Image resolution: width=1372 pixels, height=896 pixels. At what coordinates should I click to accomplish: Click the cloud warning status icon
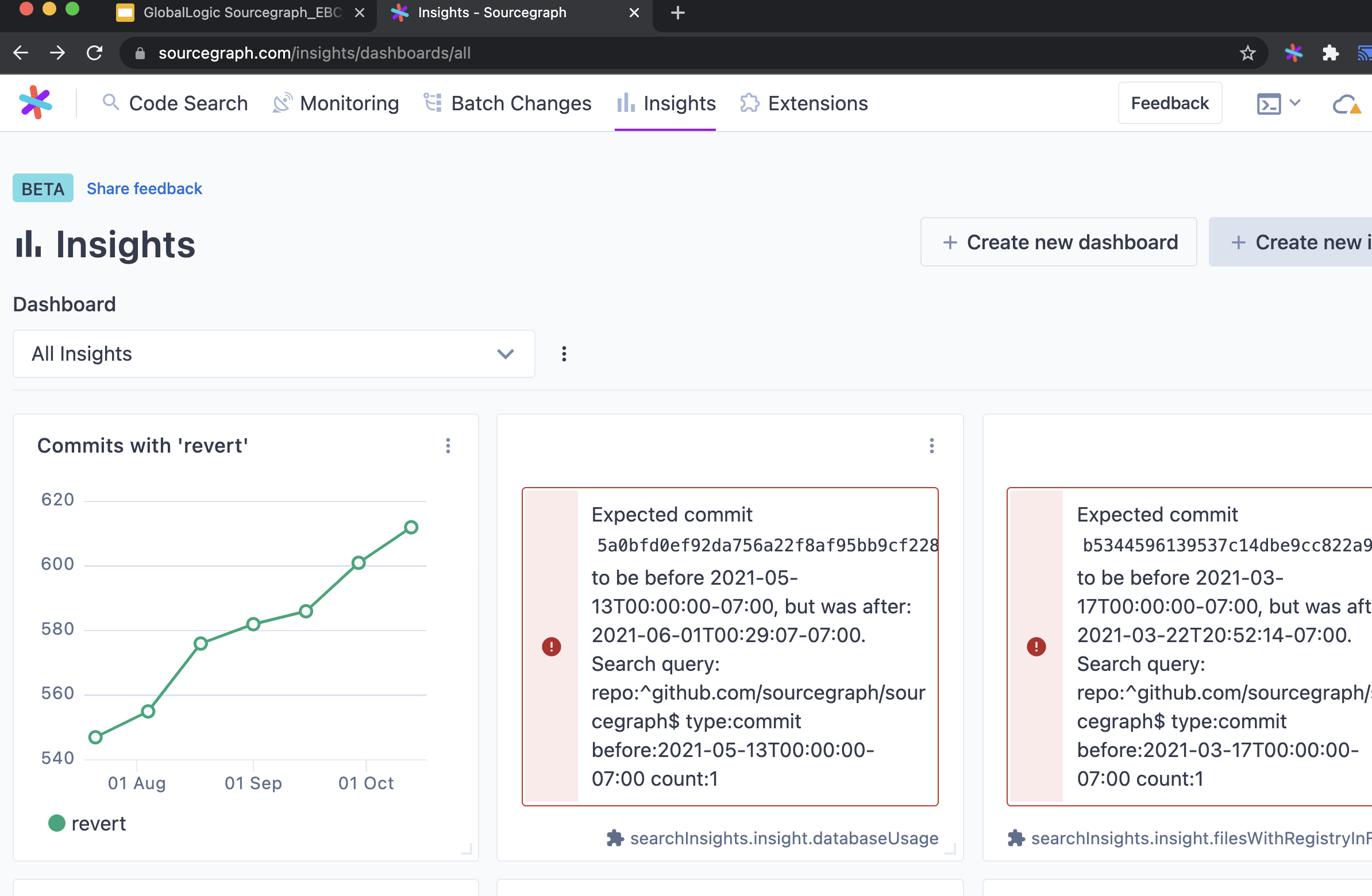point(1346,104)
